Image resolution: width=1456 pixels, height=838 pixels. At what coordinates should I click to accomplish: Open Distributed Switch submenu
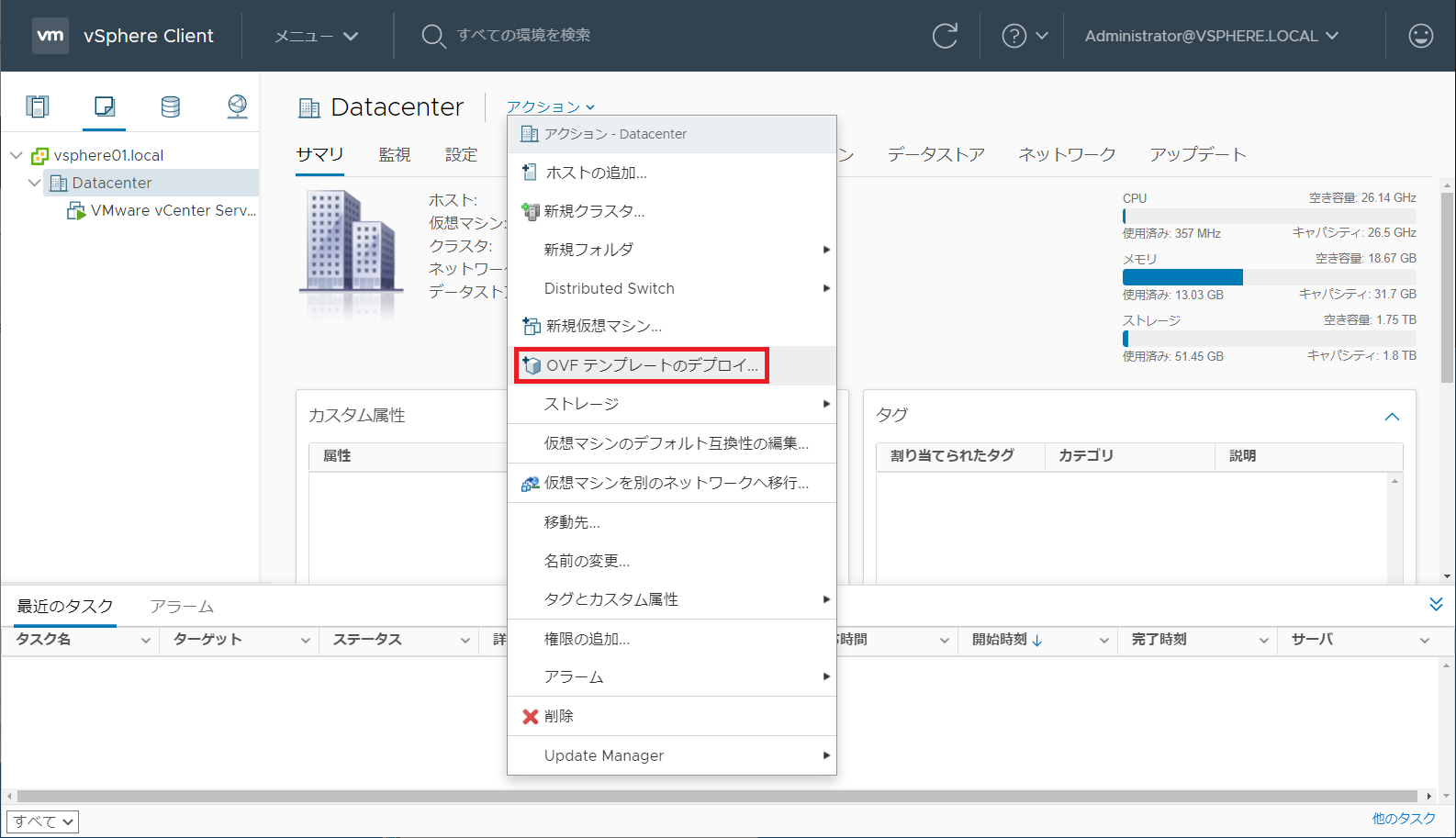click(x=672, y=288)
